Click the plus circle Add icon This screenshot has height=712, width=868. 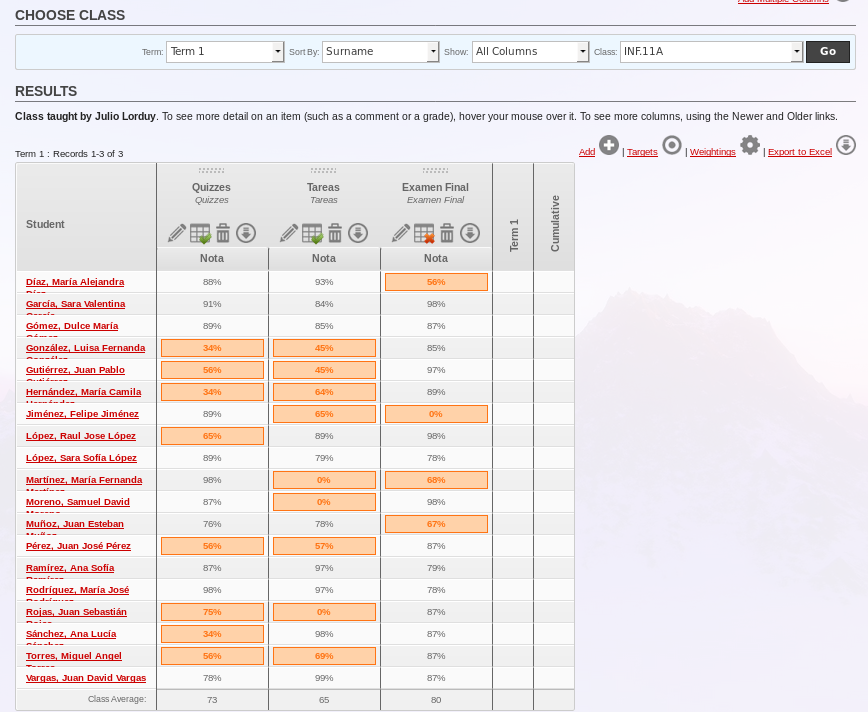609,146
